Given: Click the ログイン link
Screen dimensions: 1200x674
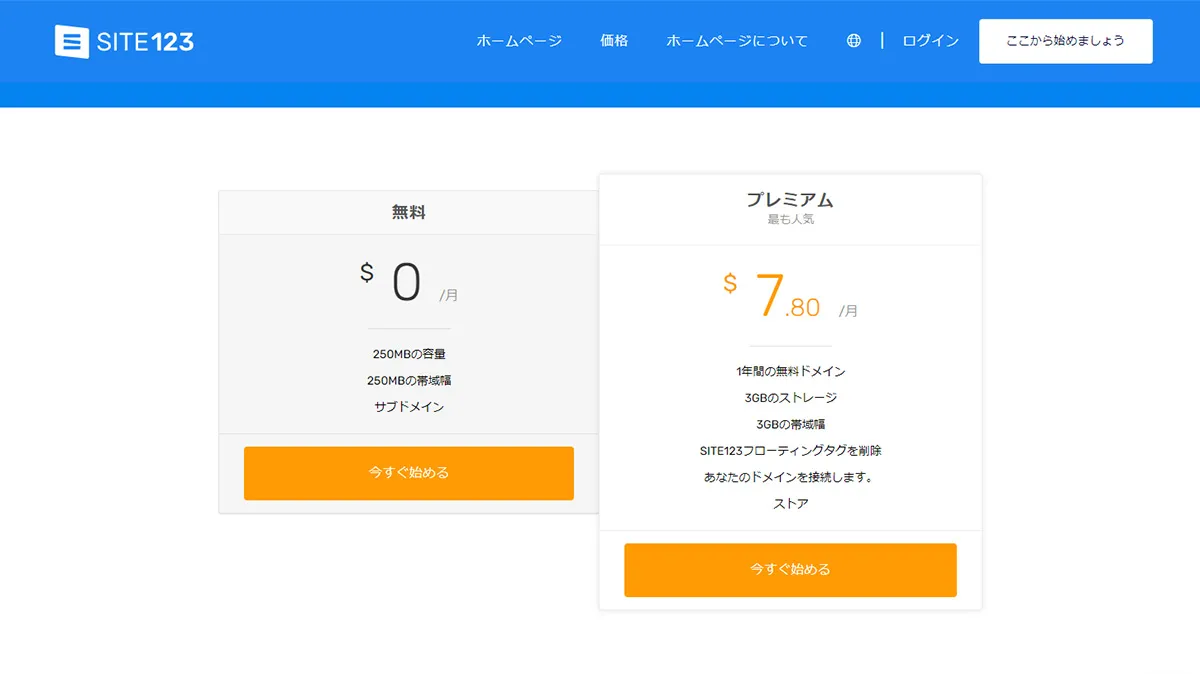Looking at the screenshot, I should [930, 41].
